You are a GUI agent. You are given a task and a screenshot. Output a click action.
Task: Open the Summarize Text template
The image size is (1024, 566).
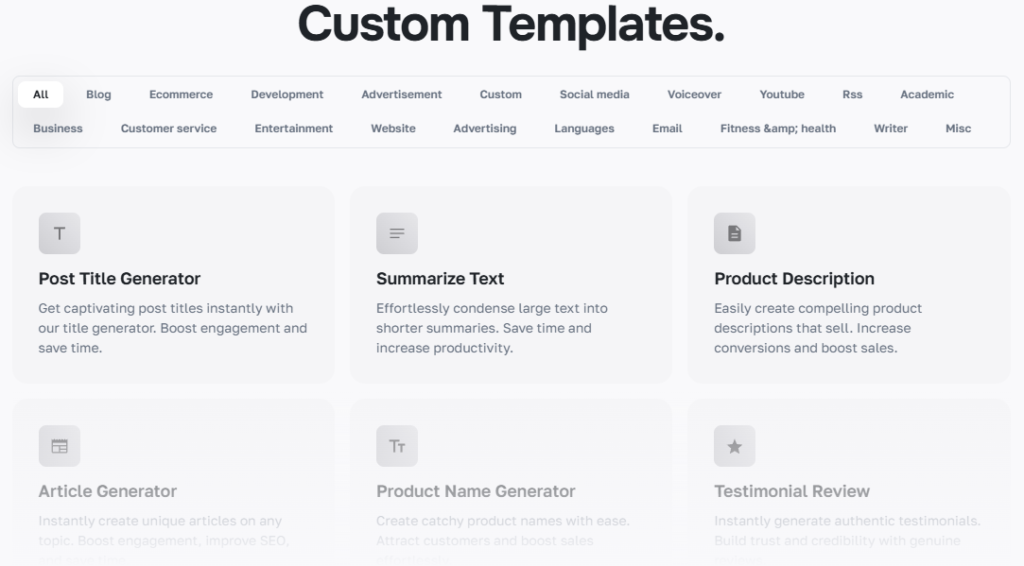tap(440, 279)
